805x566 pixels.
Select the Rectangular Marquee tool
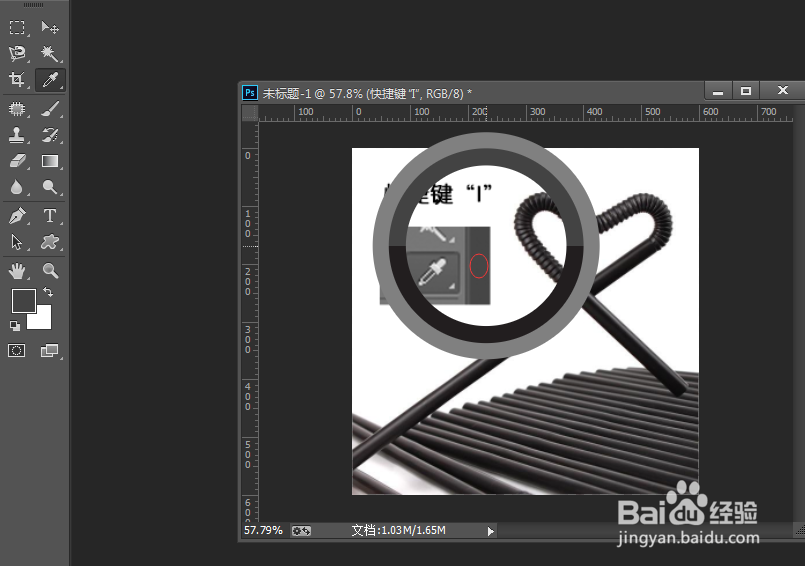click(17, 27)
